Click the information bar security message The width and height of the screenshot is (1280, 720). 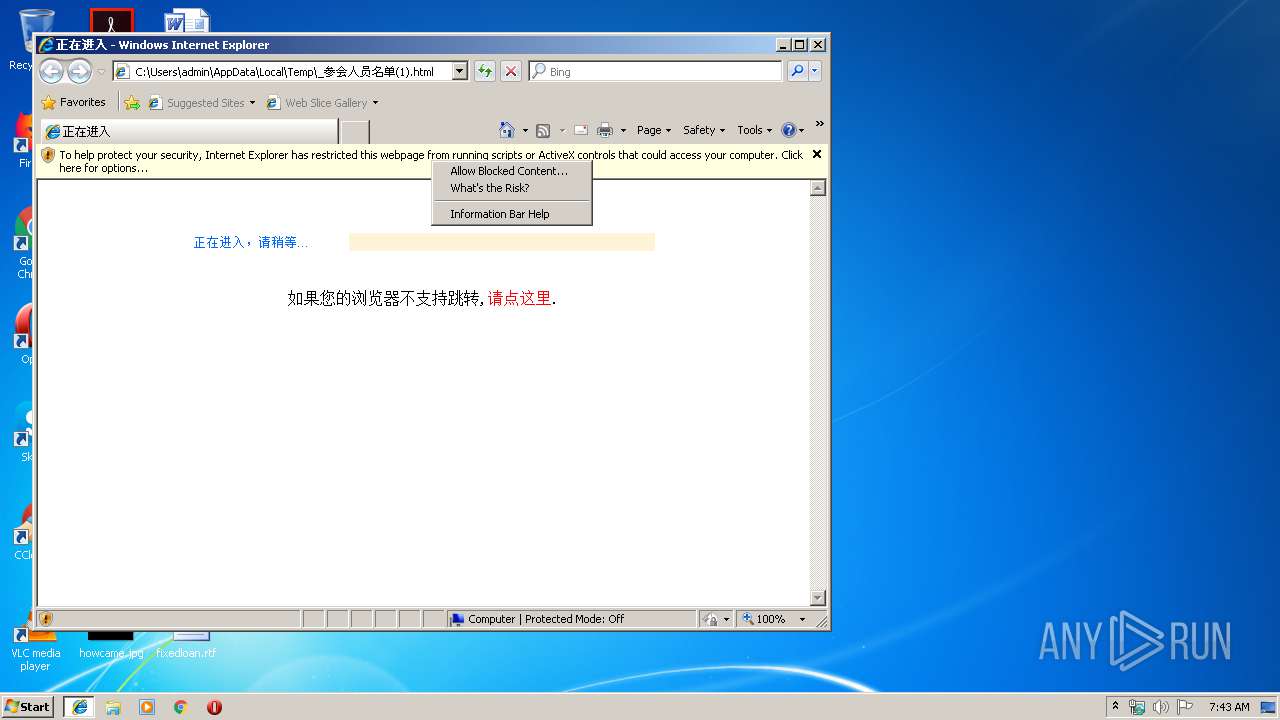[431, 161]
